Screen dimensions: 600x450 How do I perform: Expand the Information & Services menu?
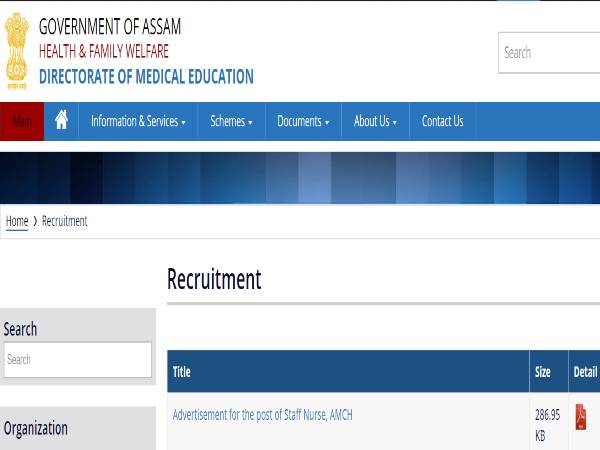pos(138,121)
